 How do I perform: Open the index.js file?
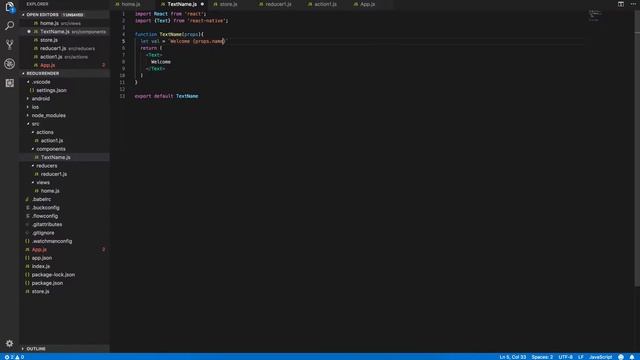click(64, 266)
